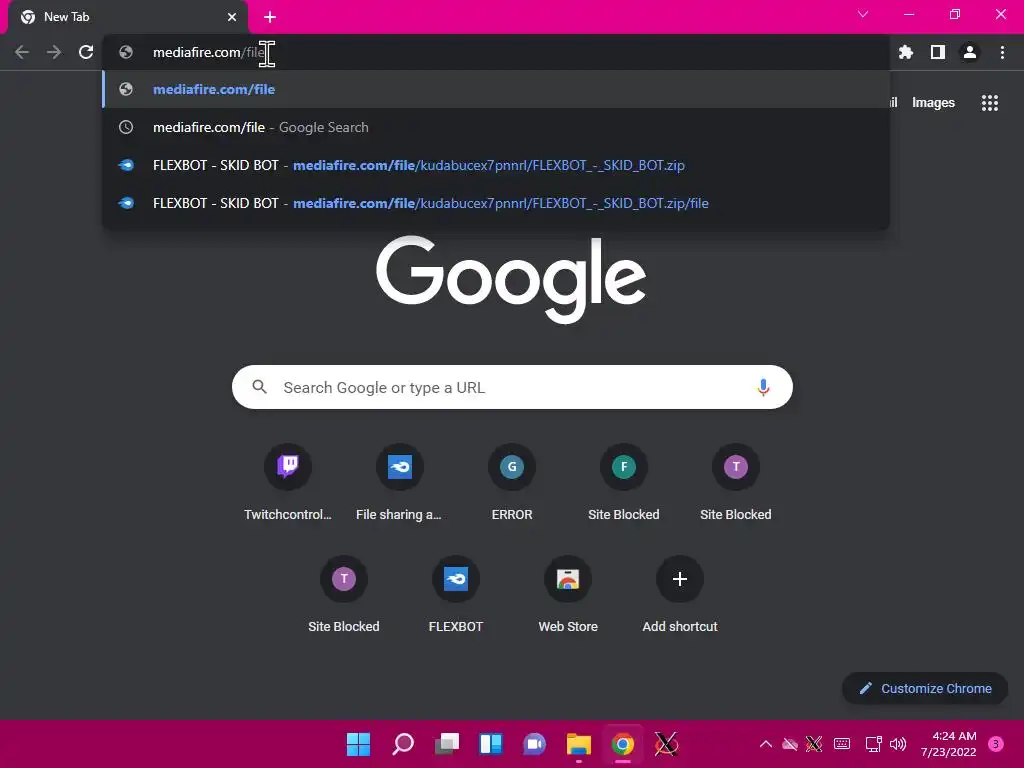Open the network tray icon
The width and height of the screenshot is (1024, 768).
pos(873,744)
